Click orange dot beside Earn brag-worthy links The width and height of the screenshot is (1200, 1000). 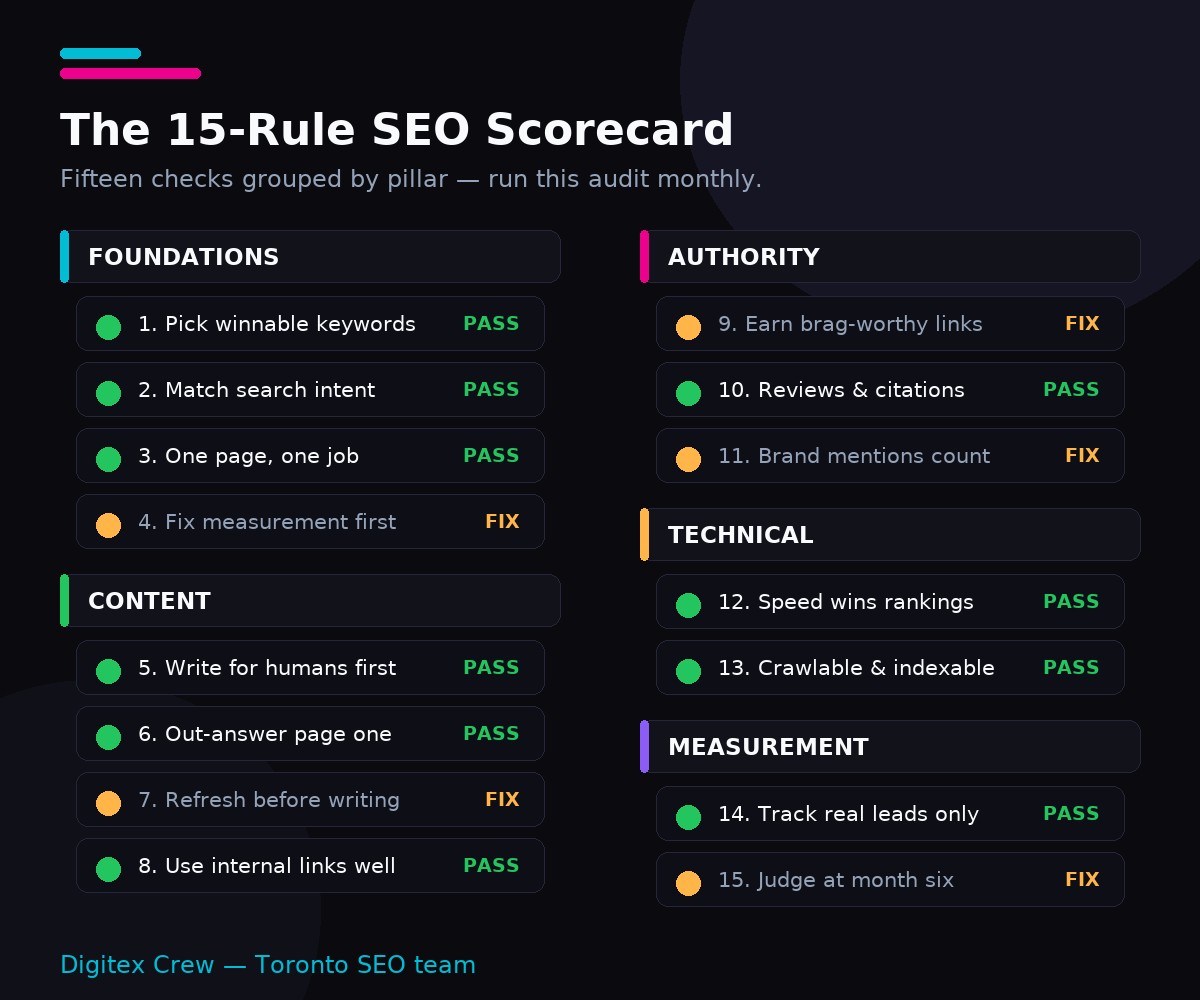pos(688,327)
